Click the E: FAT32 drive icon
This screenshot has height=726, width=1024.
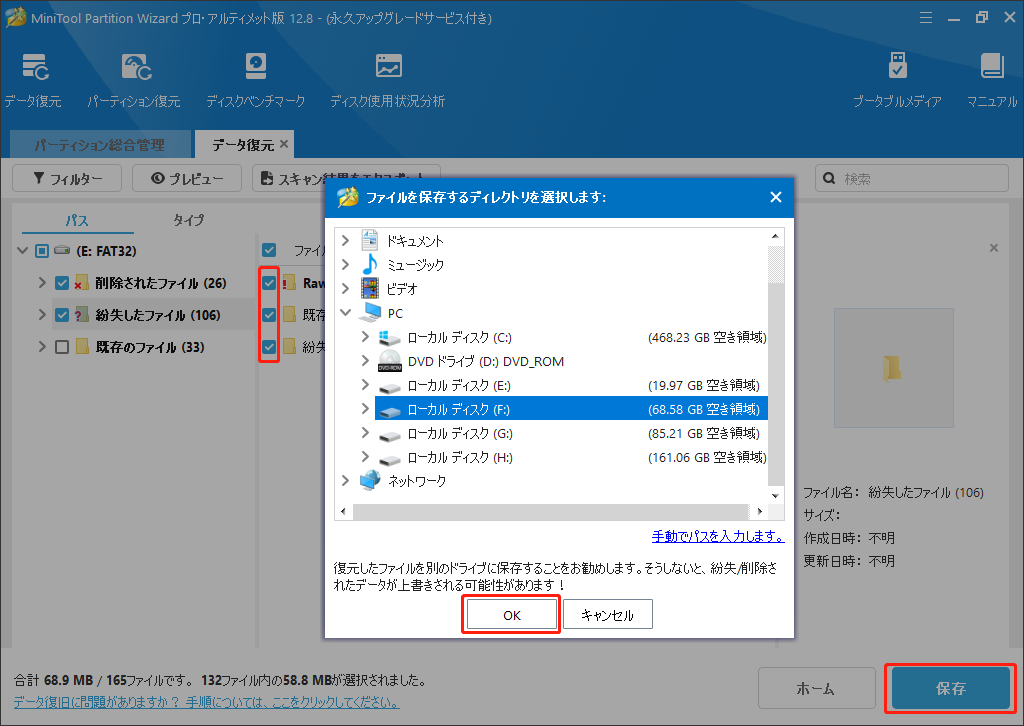(x=62, y=251)
